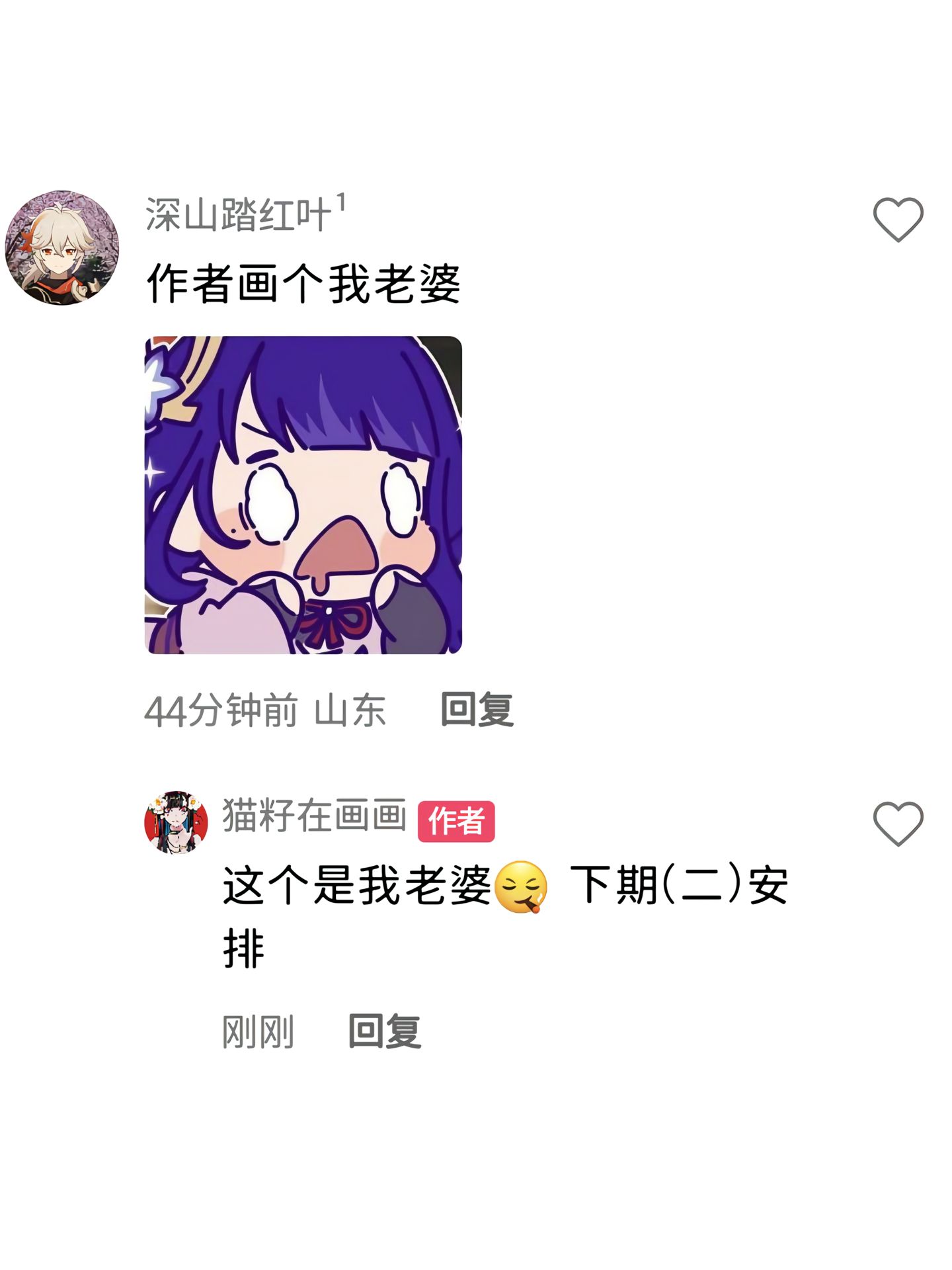Tap the 山东 location label
The height and width of the screenshot is (1270, 952).
point(350,711)
